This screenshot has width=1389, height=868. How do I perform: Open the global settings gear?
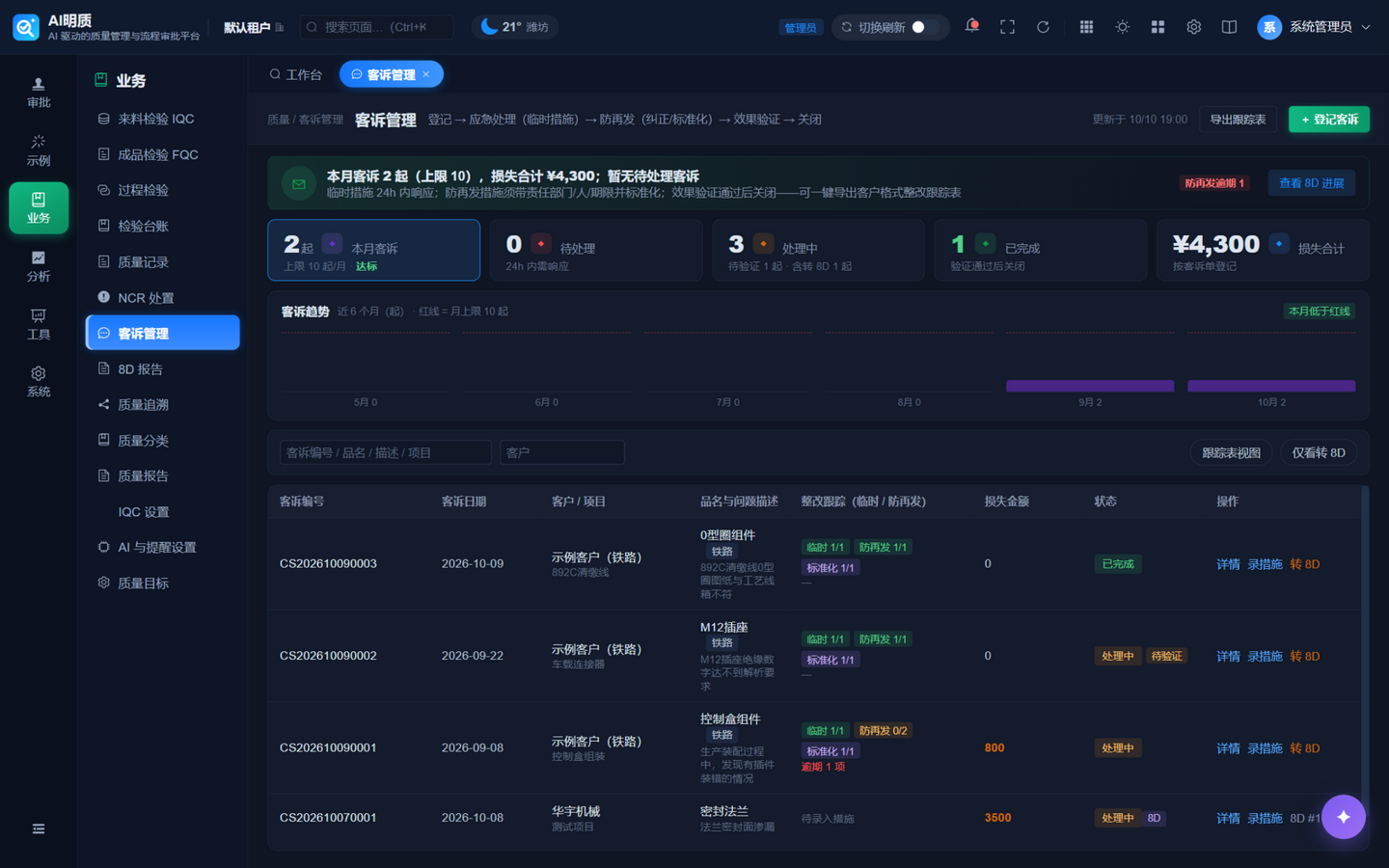pyautogui.click(x=1193, y=27)
